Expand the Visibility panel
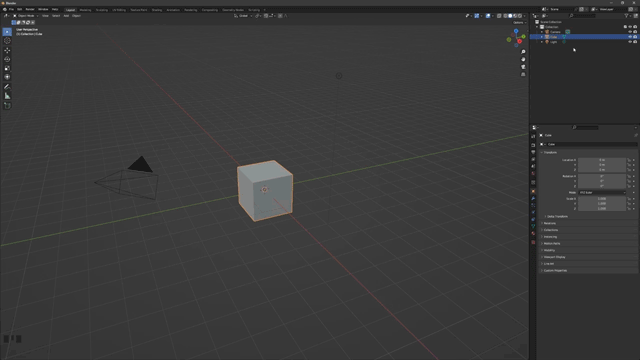This screenshot has width=640, height=360. pyautogui.click(x=549, y=250)
